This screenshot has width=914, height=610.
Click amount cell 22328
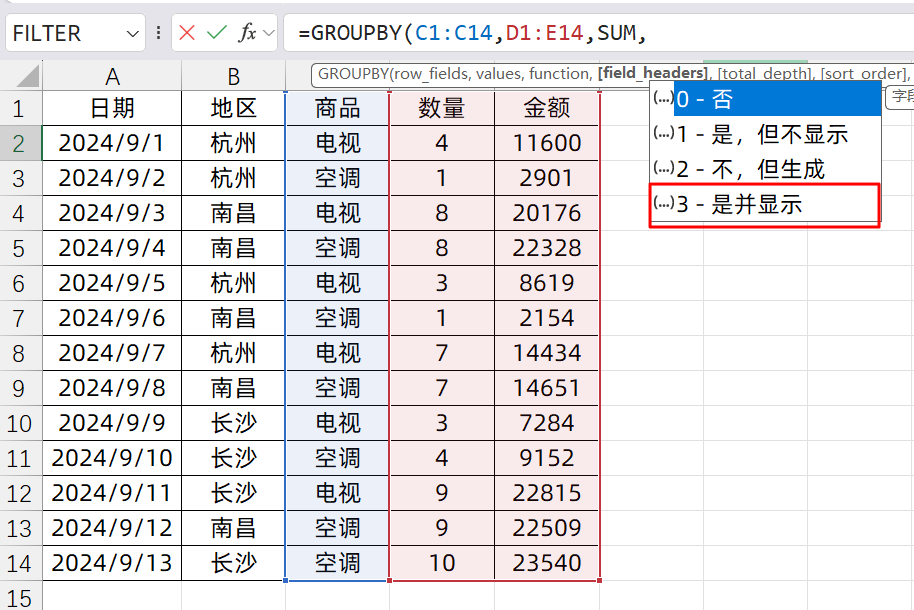[547, 248]
